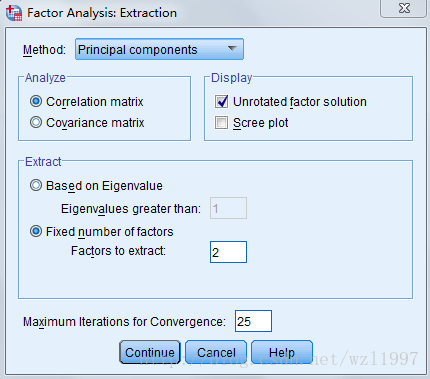Click the Eigenvalues greater than input box
The width and height of the screenshot is (430, 379).
tap(228, 208)
